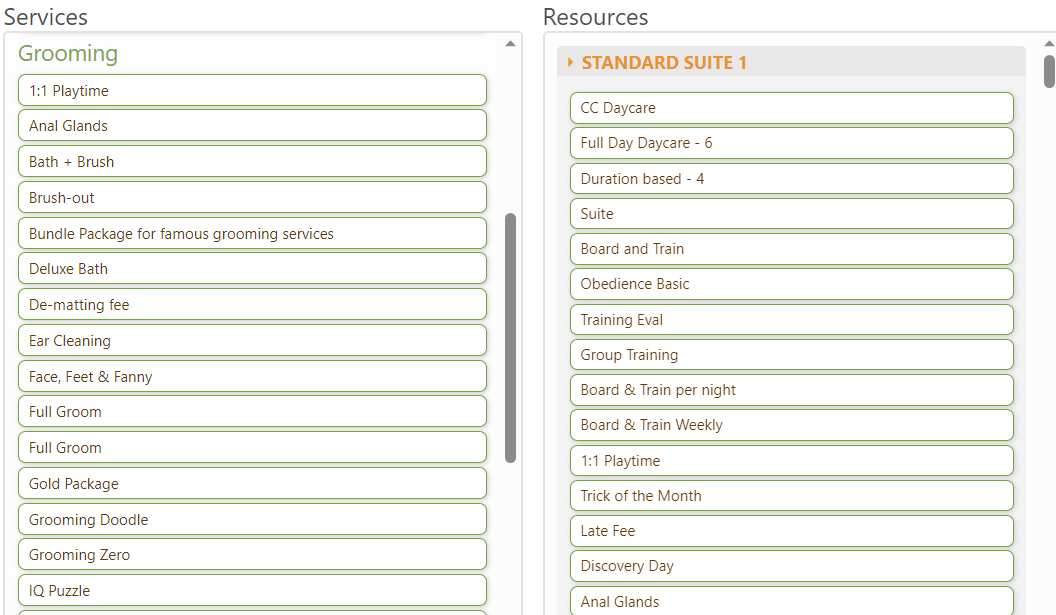
Task: Select Obedience Basic in Resources
Action: [x=792, y=284]
